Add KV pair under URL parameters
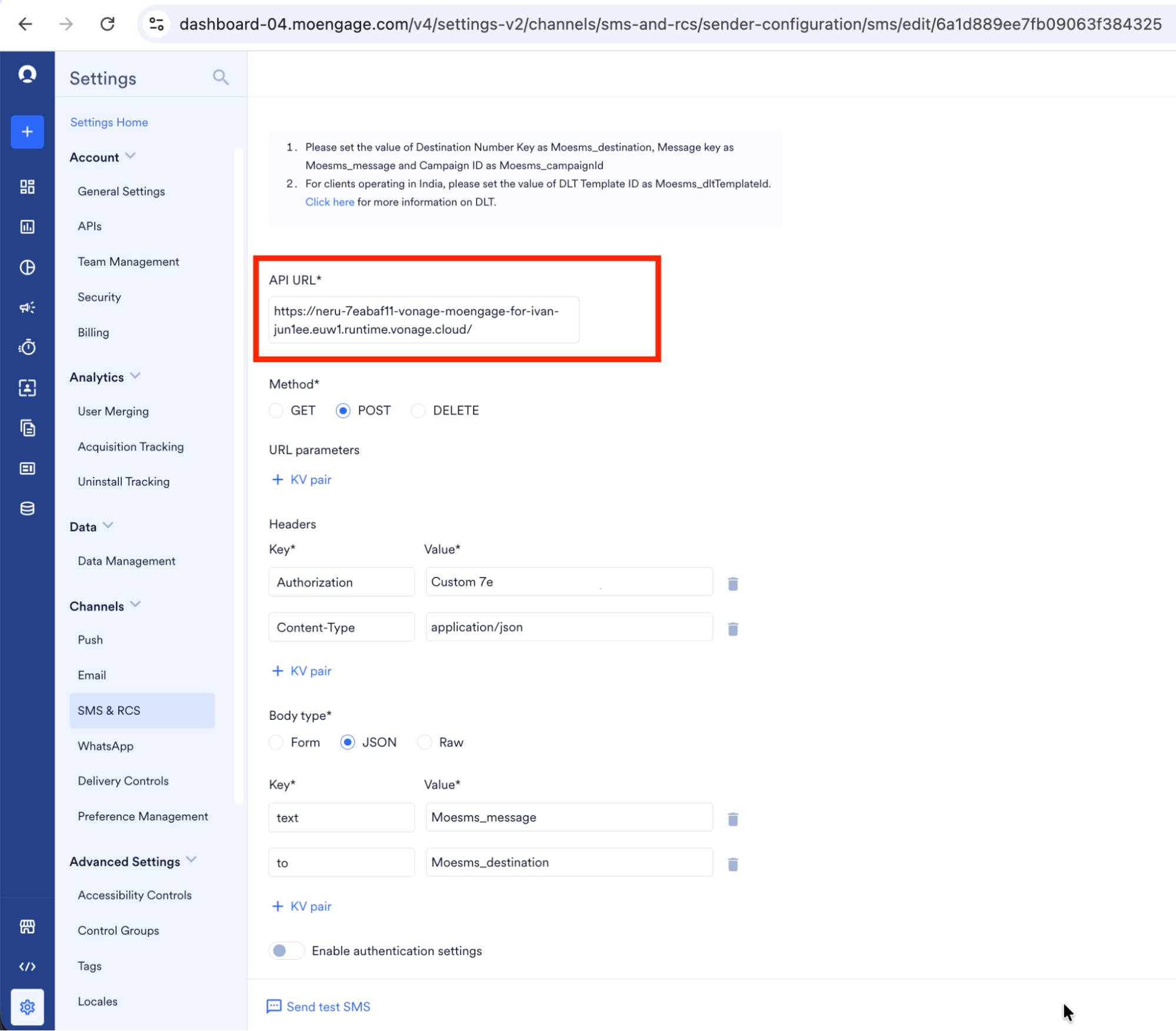Image resolution: width=1176 pixels, height=1031 pixels. tap(302, 480)
